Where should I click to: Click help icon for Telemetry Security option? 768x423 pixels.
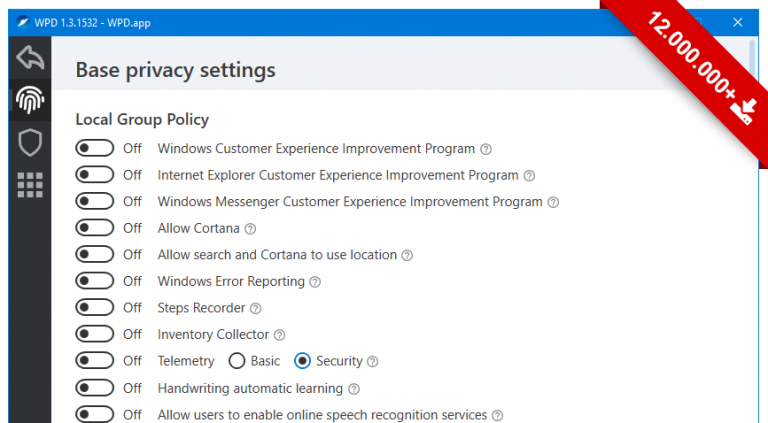click(x=373, y=362)
